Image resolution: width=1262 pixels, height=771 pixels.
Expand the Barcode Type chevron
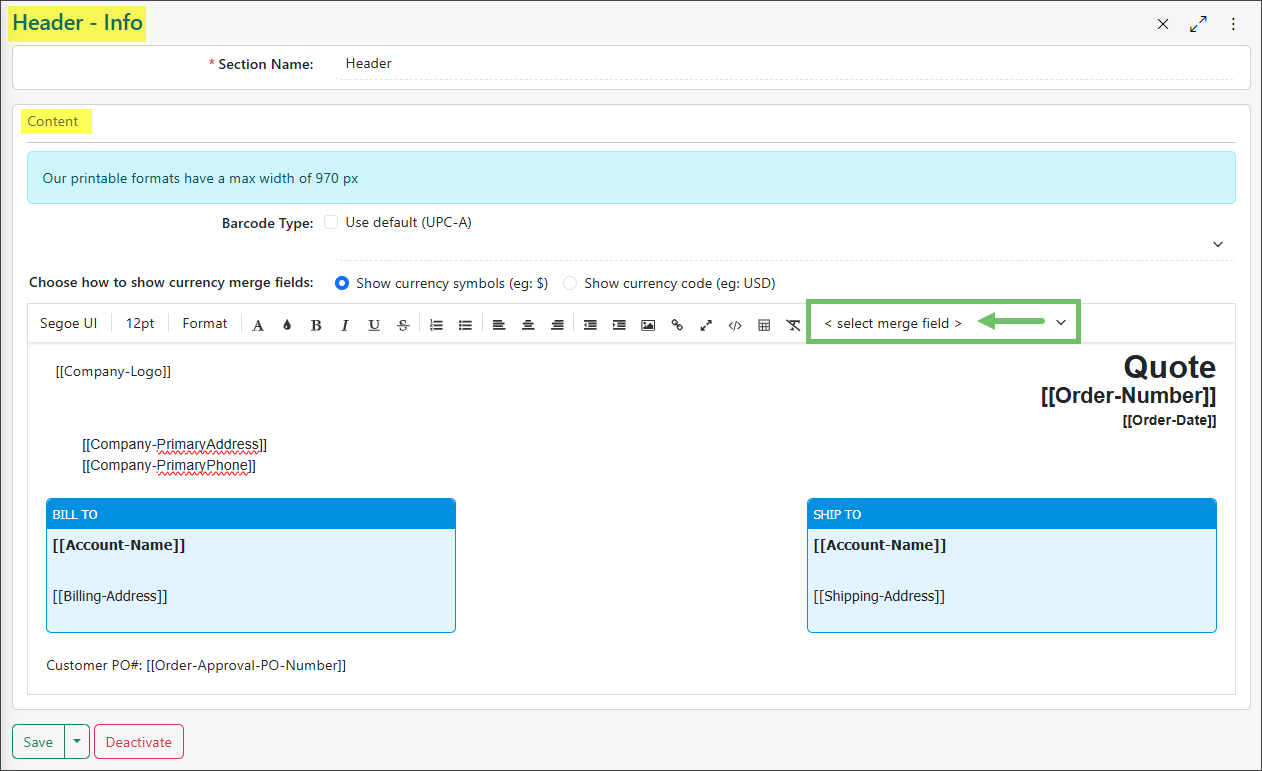(1218, 244)
